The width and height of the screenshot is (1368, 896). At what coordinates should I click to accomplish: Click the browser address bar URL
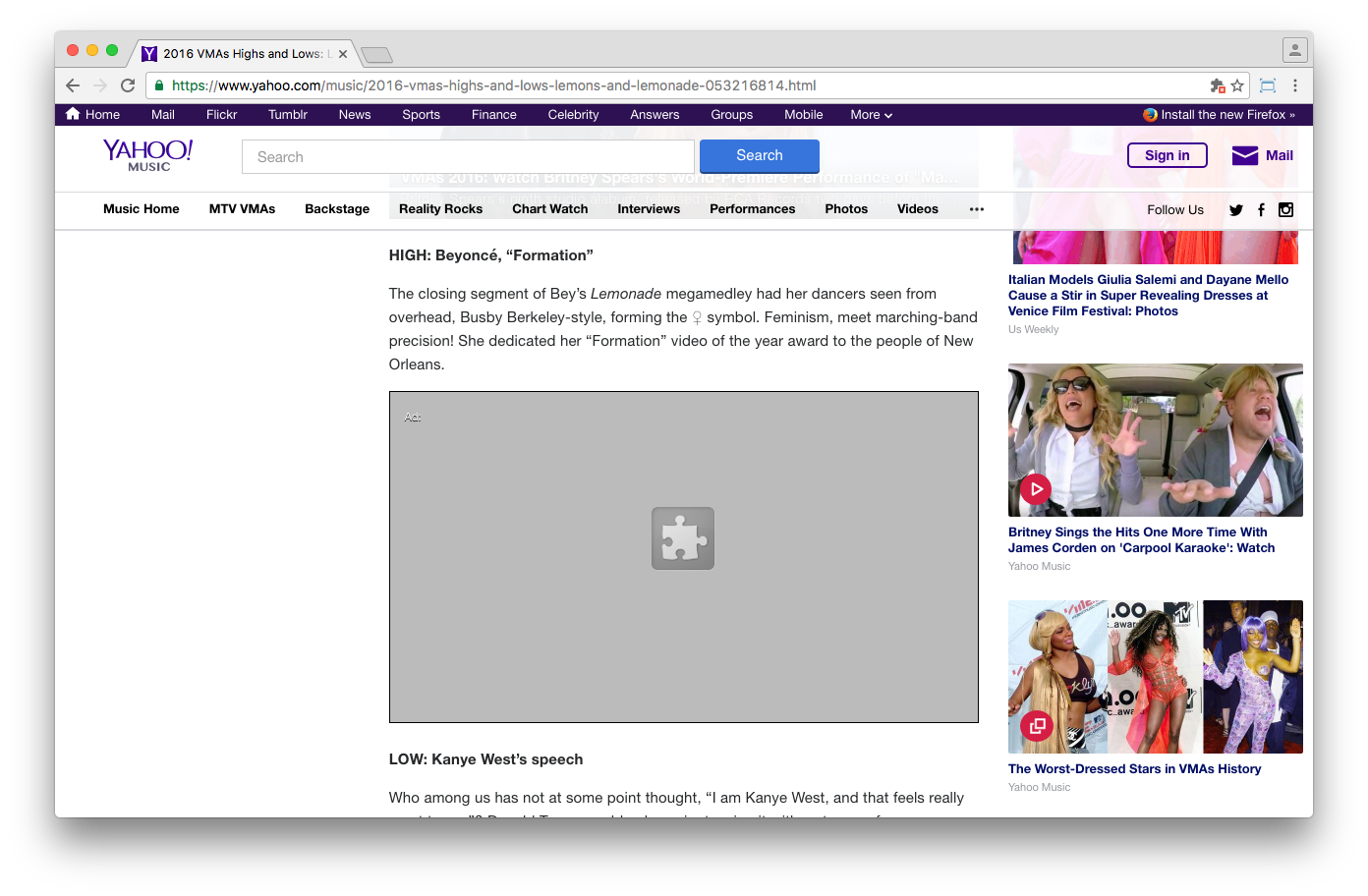click(494, 85)
